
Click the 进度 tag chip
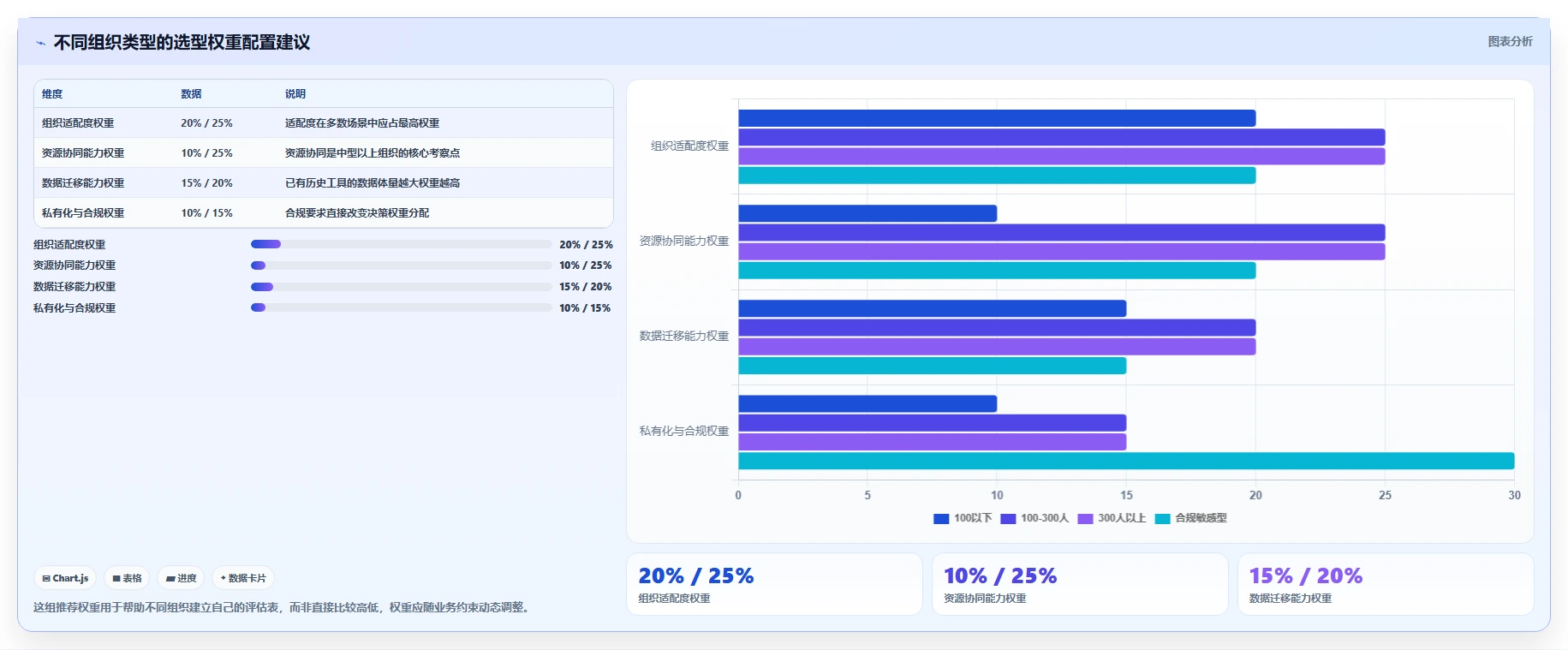(182, 578)
